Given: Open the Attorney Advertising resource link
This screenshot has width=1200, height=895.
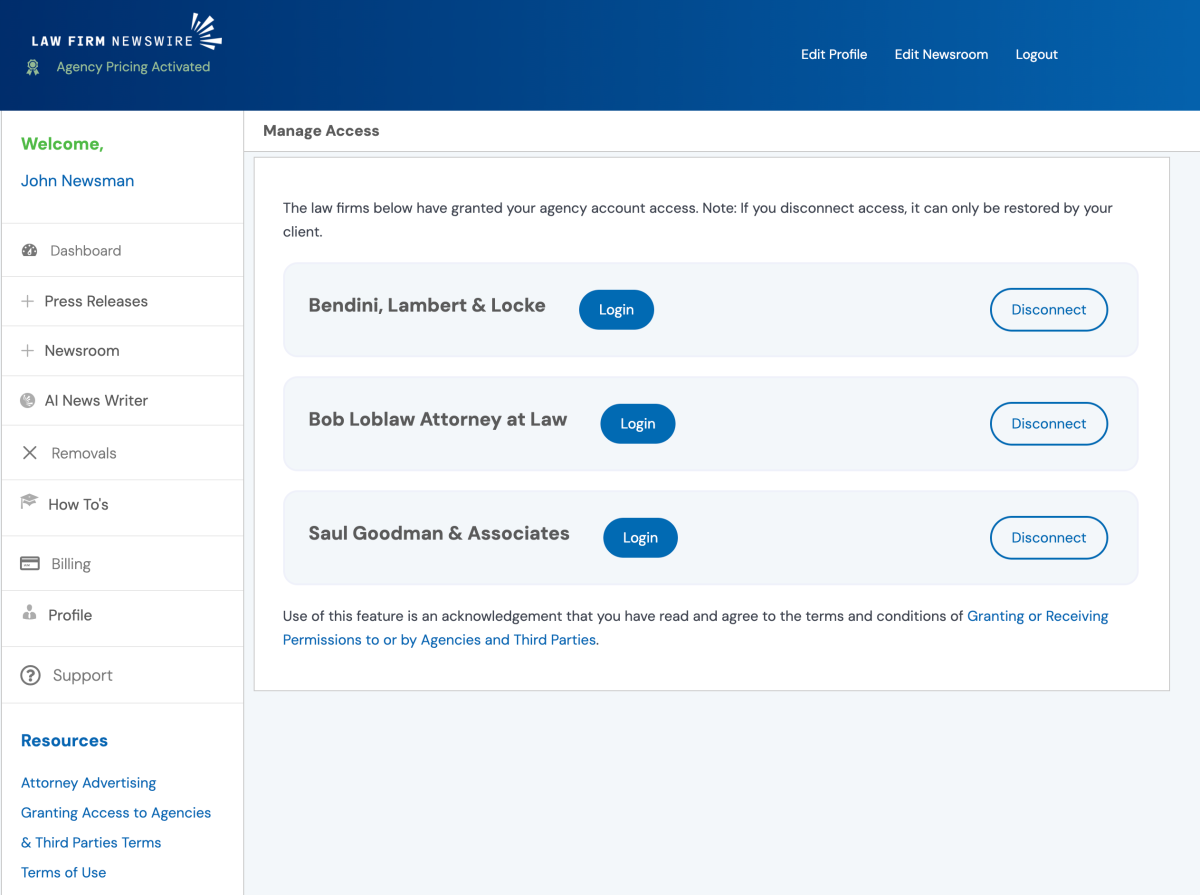Looking at the screenshot, I should 89,783.
